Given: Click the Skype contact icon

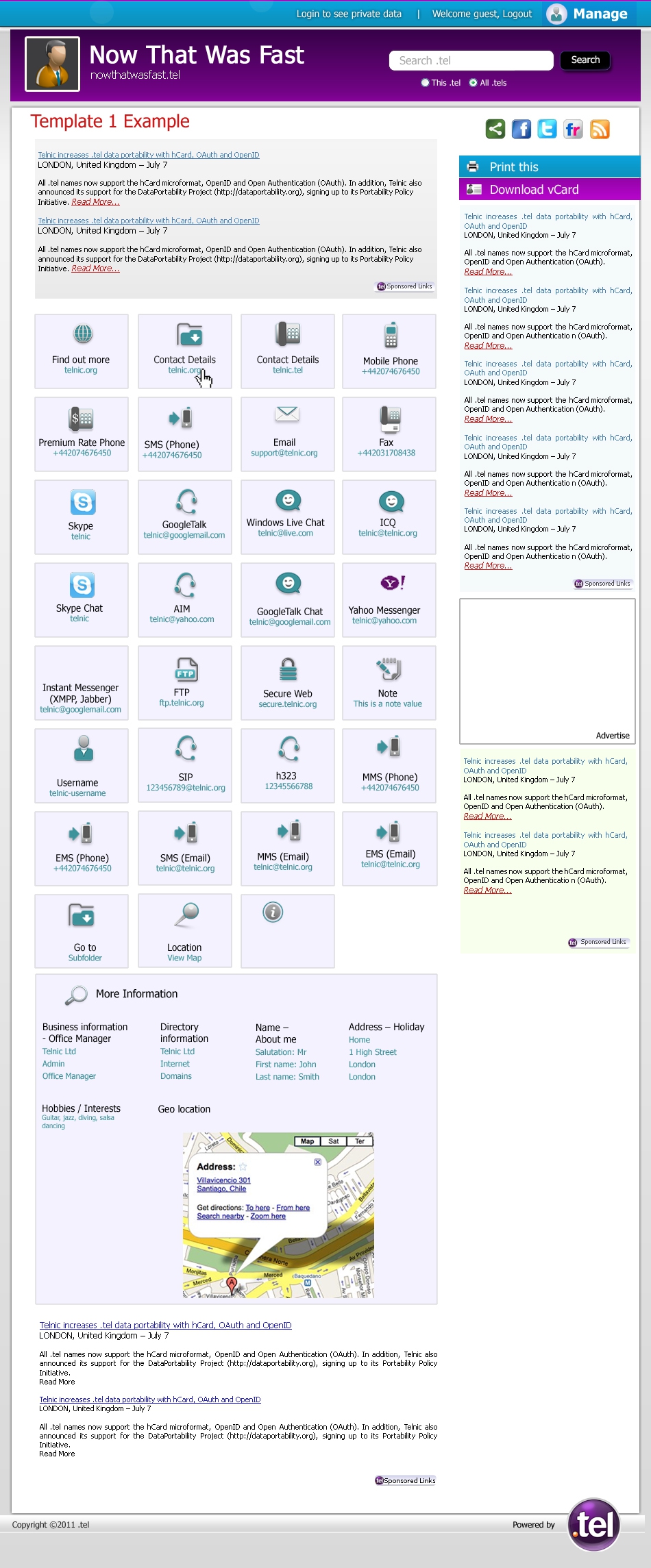Looking at the screenshot, I should [83, 502].
